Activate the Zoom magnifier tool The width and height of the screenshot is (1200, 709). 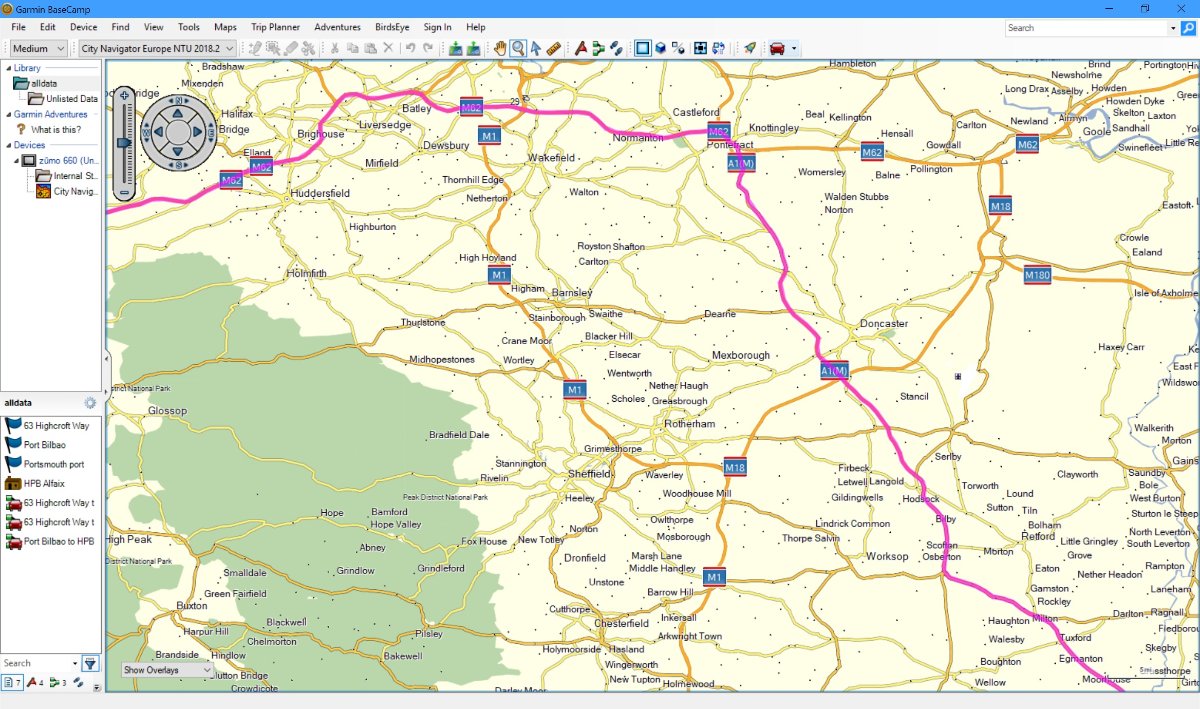(x=518, y=48)
